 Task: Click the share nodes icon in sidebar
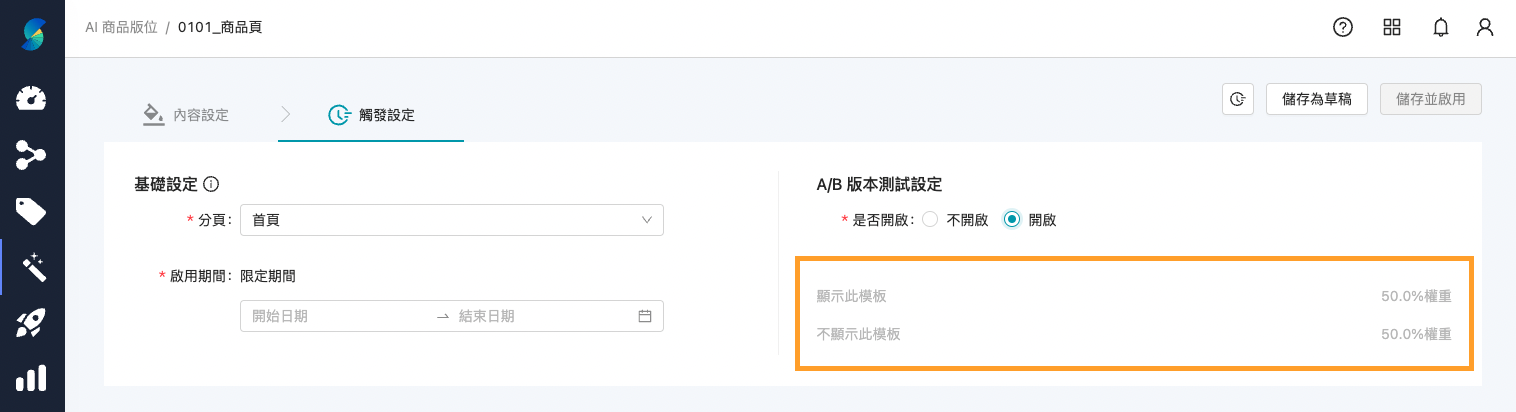click(32, 154)
